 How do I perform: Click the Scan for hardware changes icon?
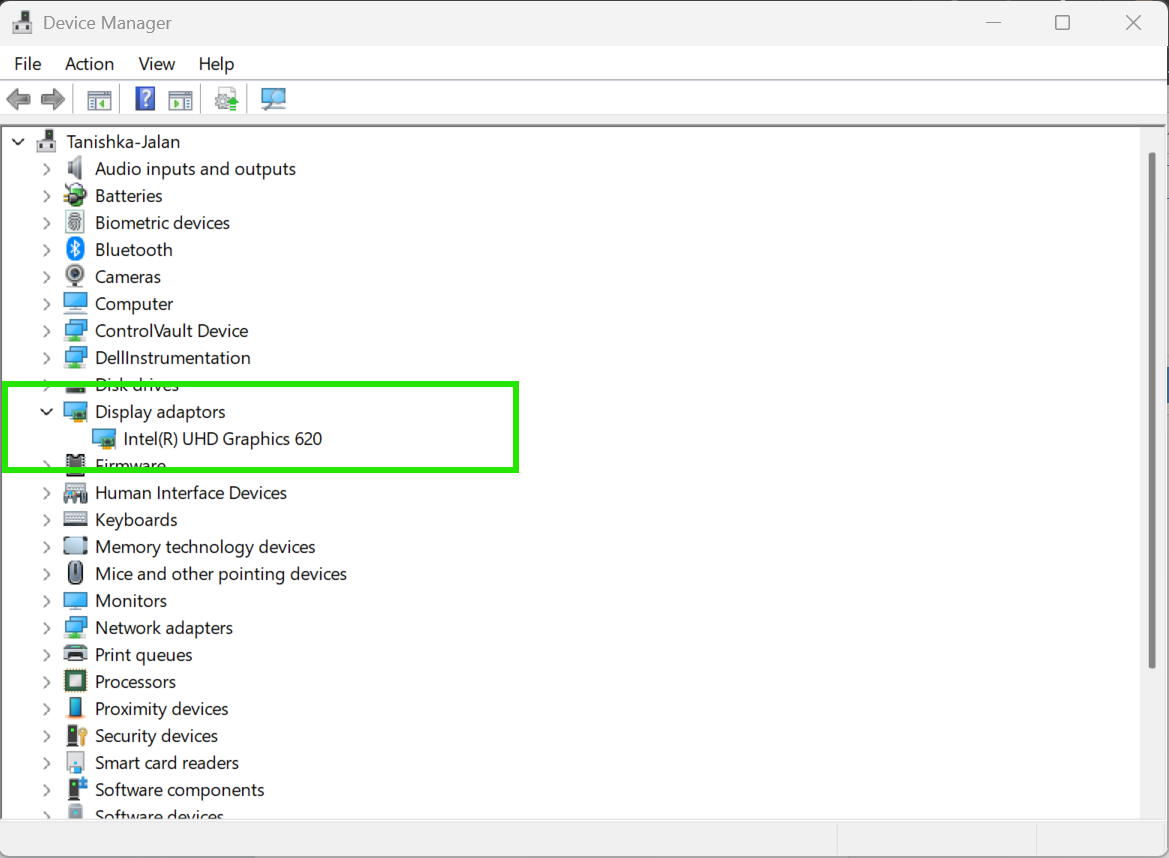pos(273,99)
